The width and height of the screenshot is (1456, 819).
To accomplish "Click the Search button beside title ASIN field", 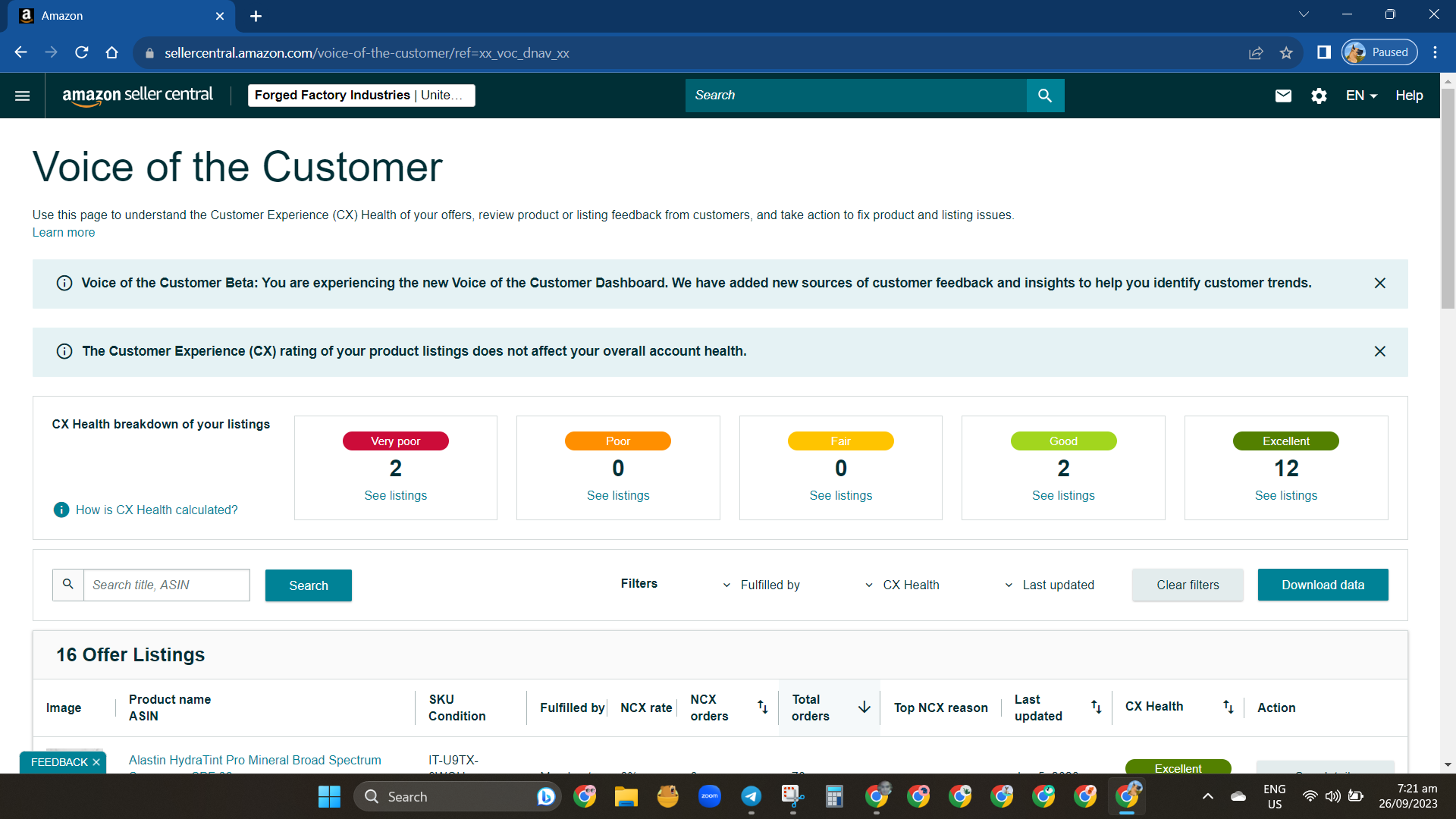I will click(309, 585).
